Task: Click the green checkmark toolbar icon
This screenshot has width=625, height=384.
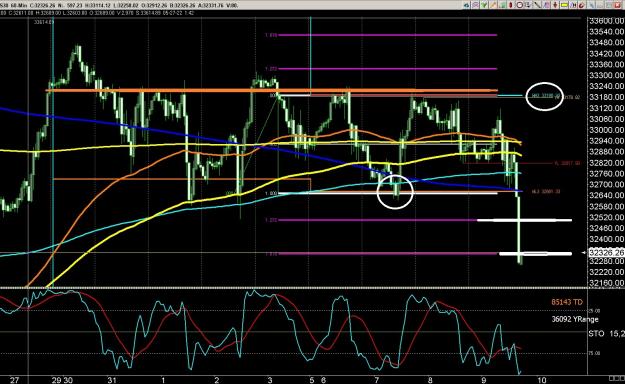Action: click(x=484, y=5)
